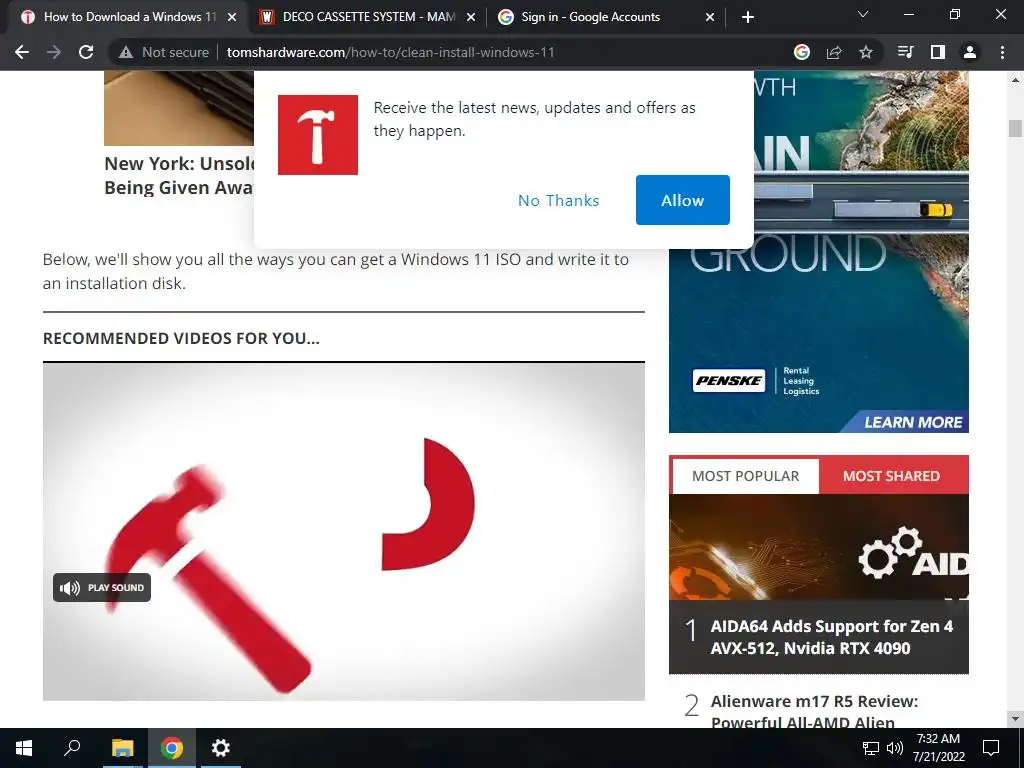Image resolution: width=1024 pixels, height=768 pixels.
Task: Open the Alienware m17 R5 Review article
Action: point(814,711)
